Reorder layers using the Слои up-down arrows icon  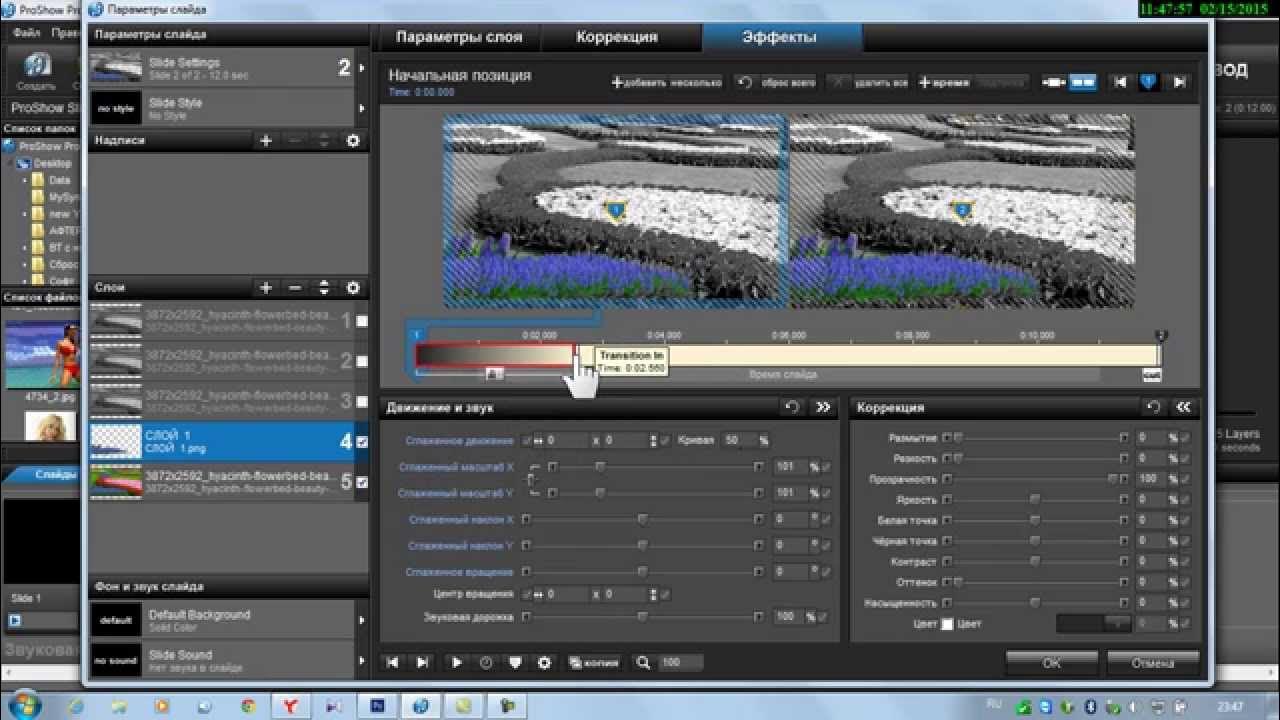tap(324, 288)
